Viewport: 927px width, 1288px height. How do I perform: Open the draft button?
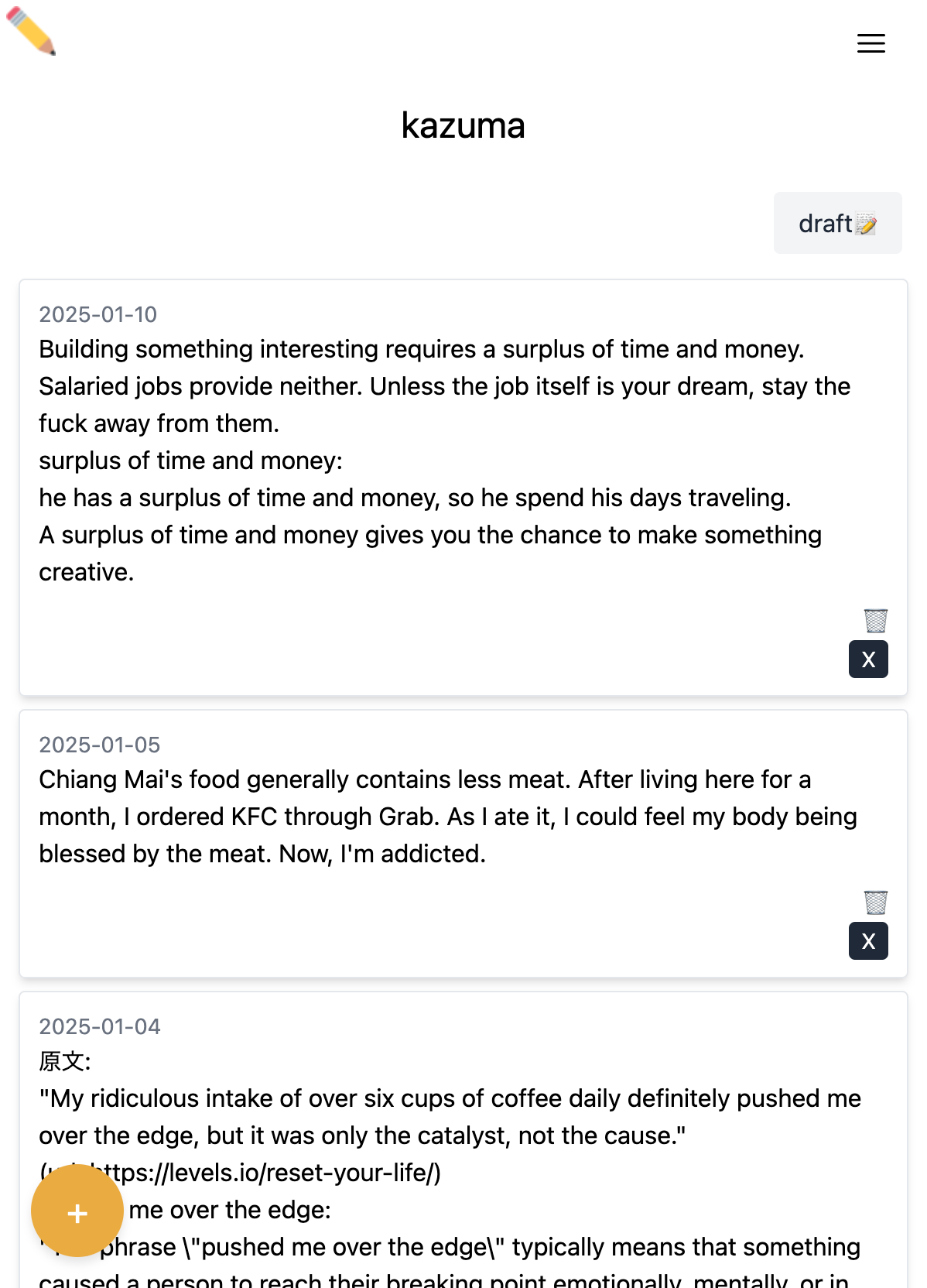point(837,223)
